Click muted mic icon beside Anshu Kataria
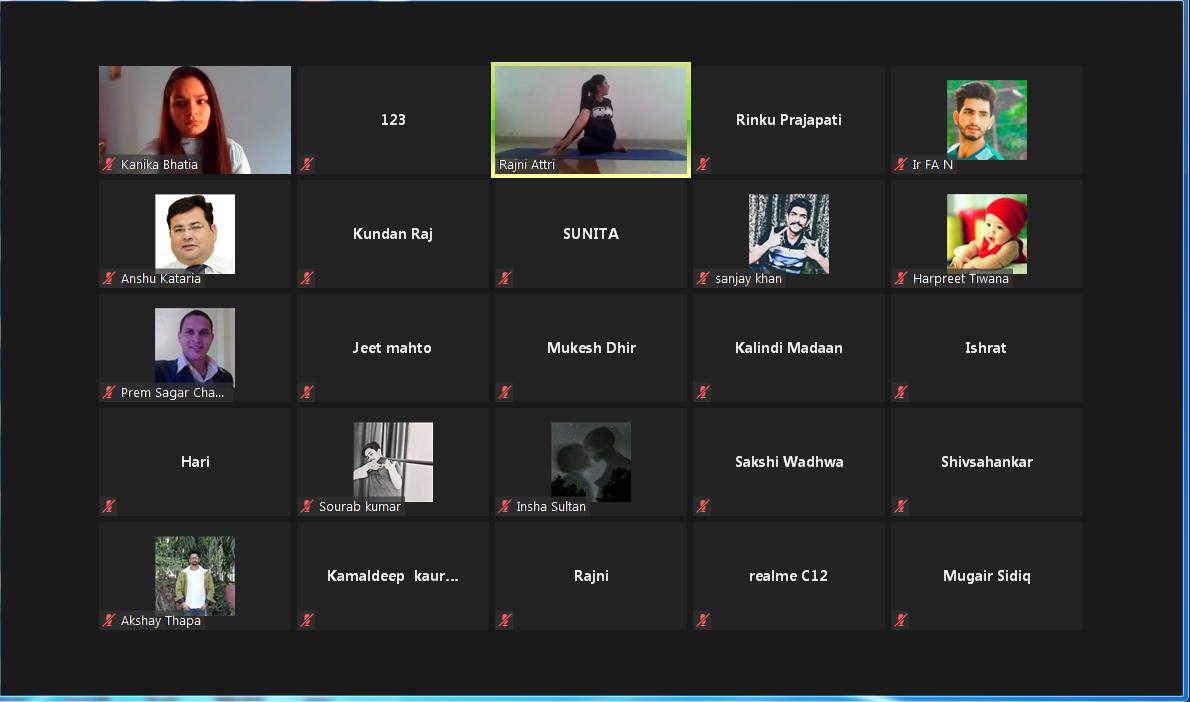Screen dimensions: 1190x702 pos(109,278)
